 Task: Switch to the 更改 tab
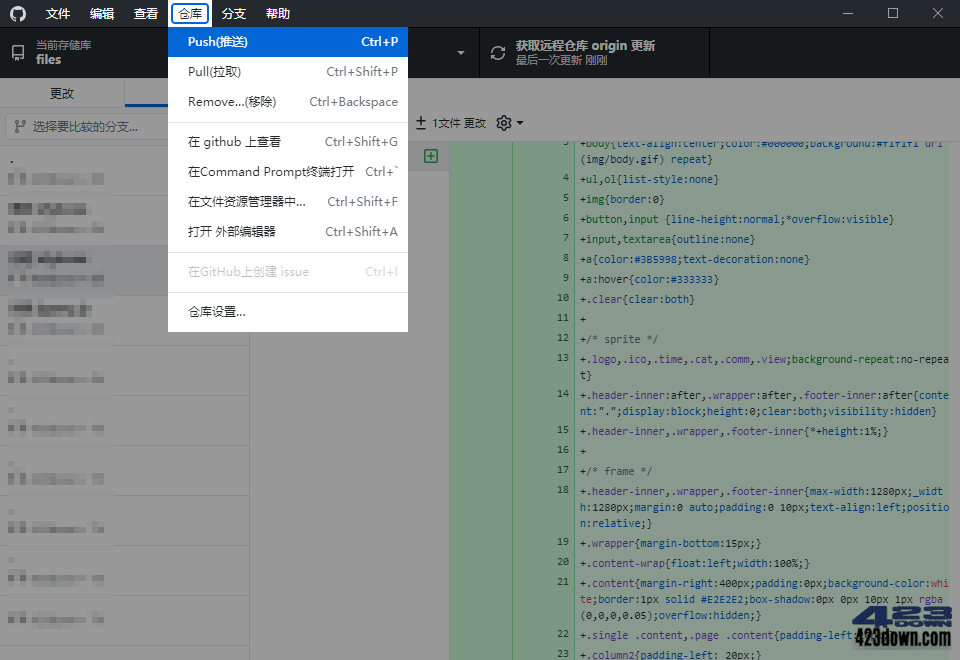(61, 92)
